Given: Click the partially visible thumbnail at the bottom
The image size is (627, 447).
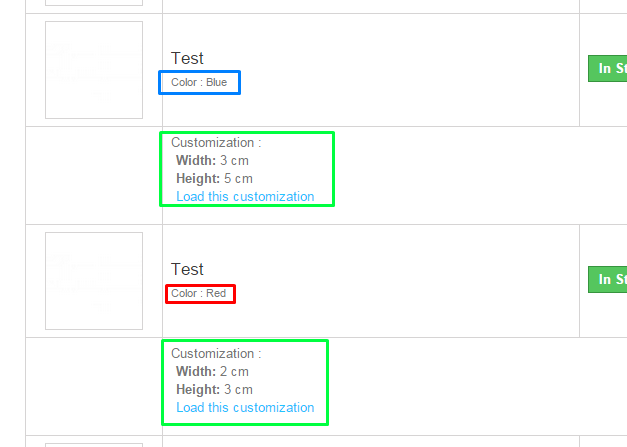Looking at the screenshot, I should [94, 444].
